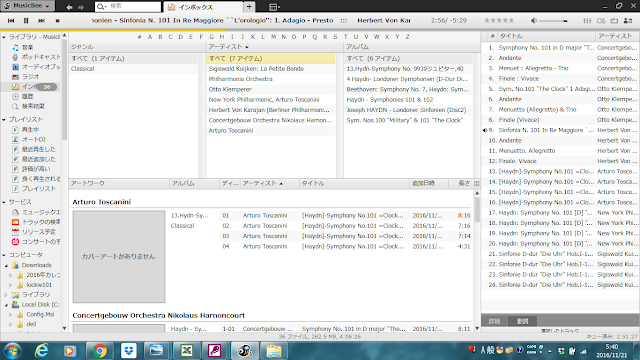Skip to the next track
The height and width of the screenshot is (360, 640).
click(42, 20)
